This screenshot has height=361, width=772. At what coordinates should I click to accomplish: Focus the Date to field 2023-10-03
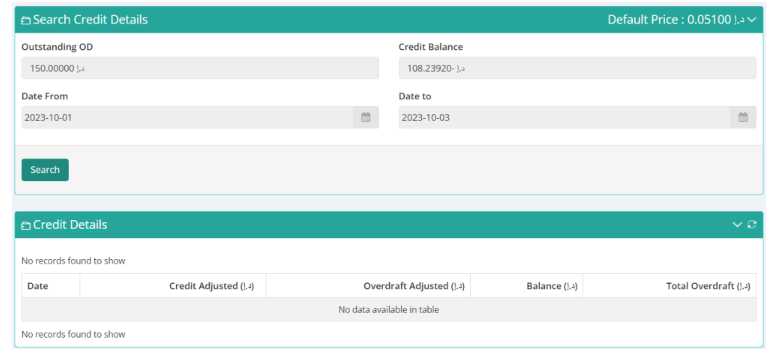(564, 118)
